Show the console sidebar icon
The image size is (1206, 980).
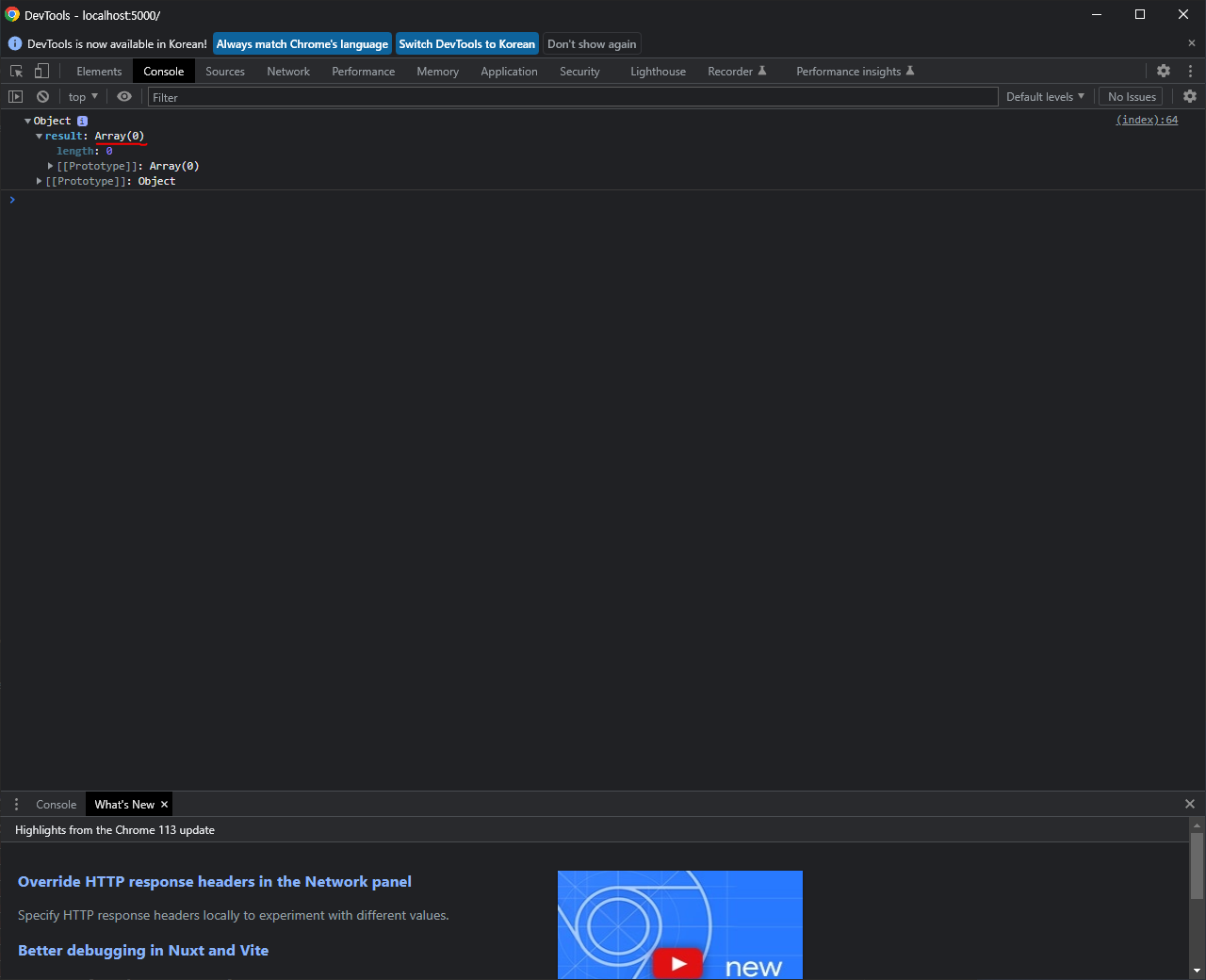[15, 96]
